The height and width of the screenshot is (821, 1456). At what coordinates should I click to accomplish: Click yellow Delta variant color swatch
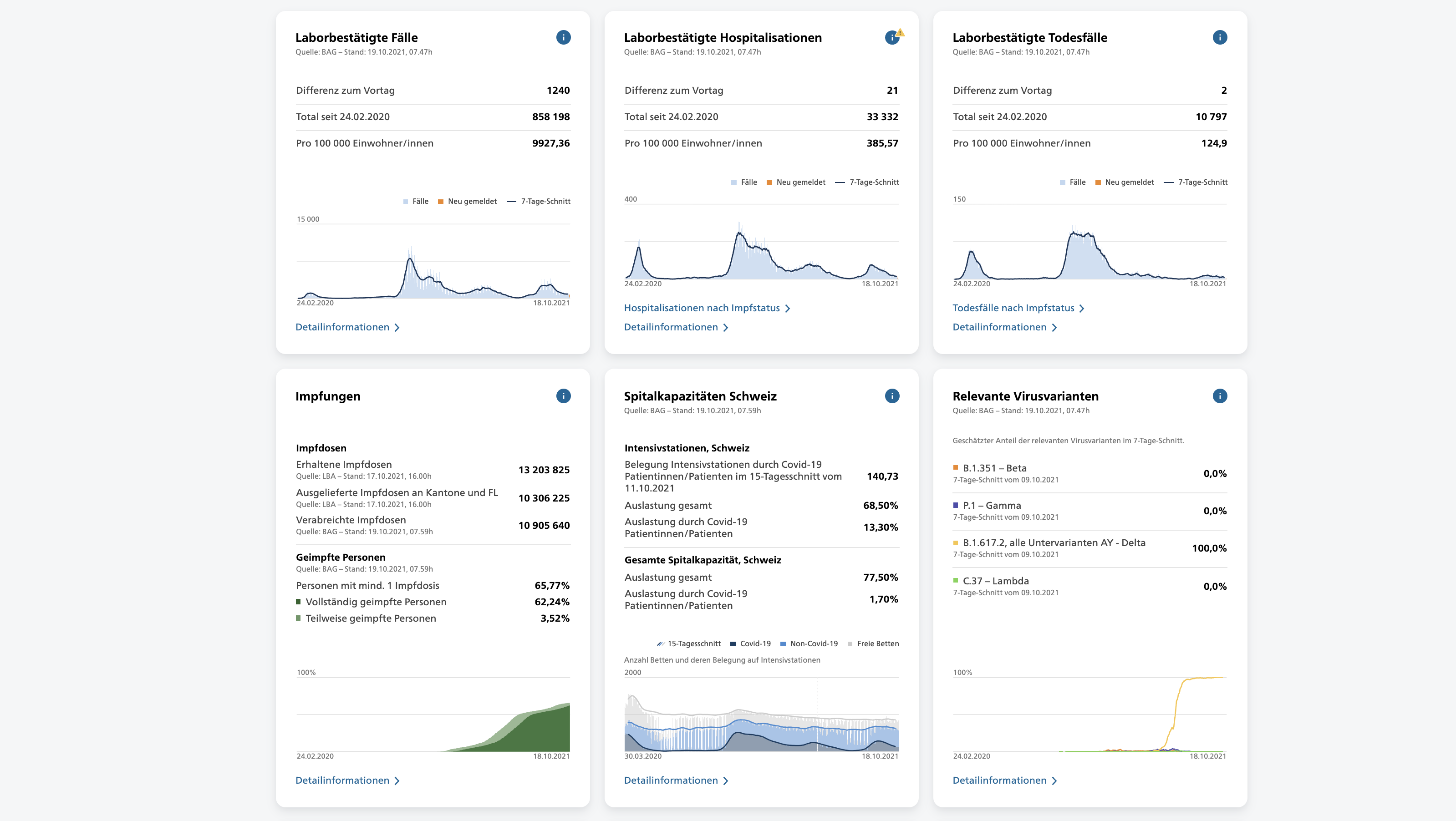956,543
